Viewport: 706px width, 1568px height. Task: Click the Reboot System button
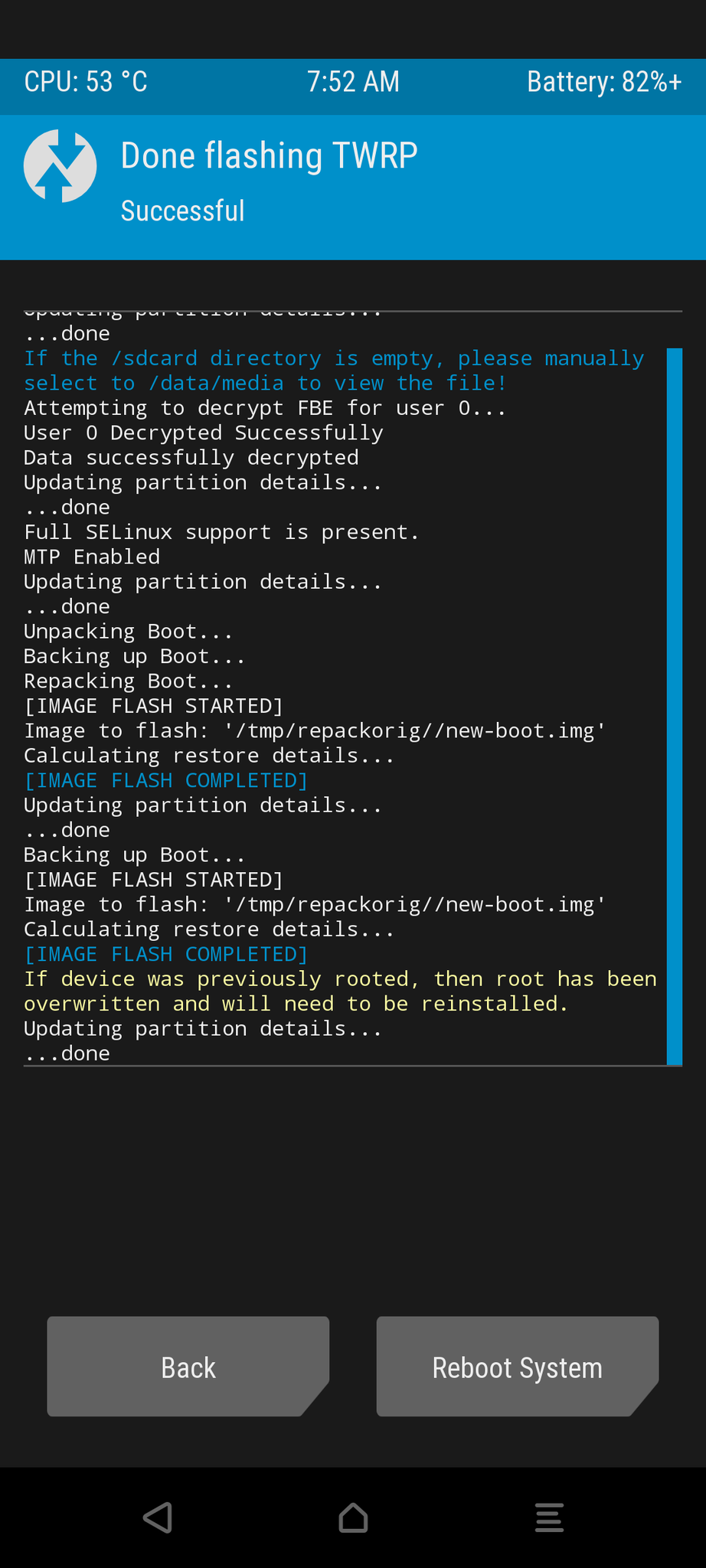(518, 1367)
